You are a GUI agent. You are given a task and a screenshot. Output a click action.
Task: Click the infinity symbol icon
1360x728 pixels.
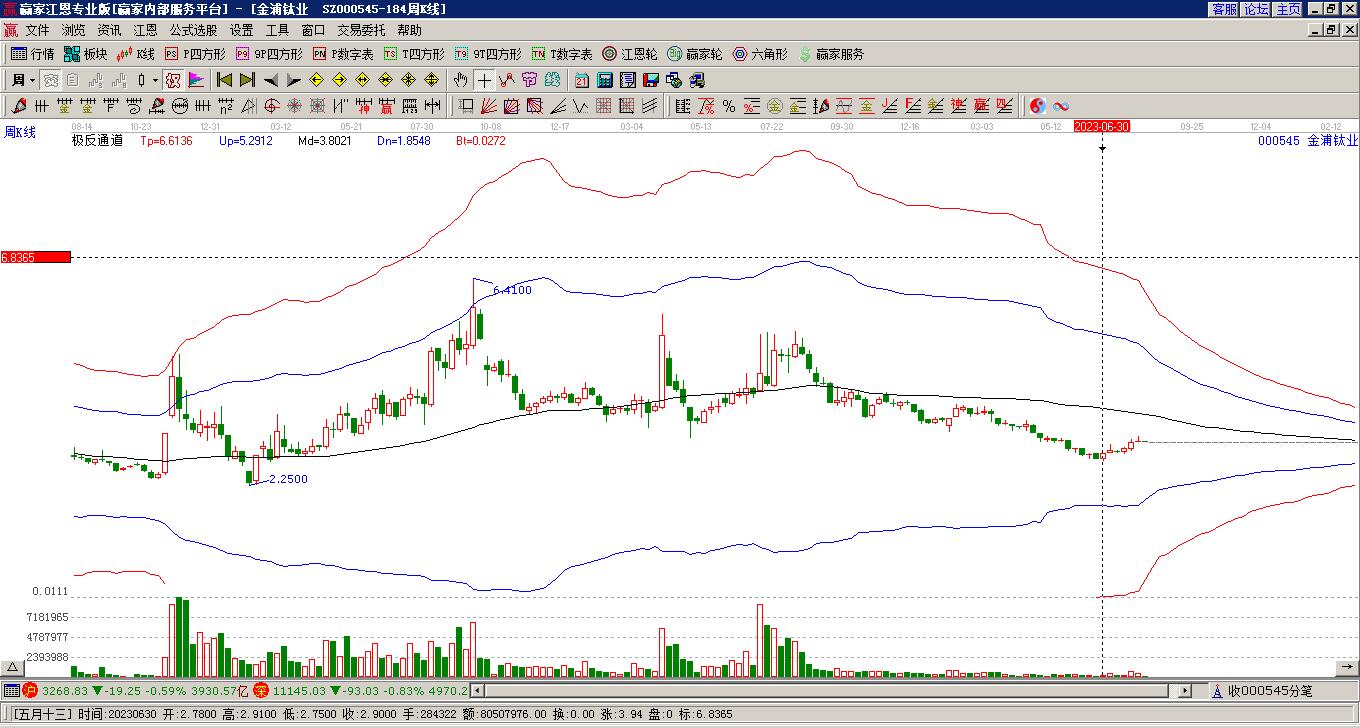click(1061, 106)
